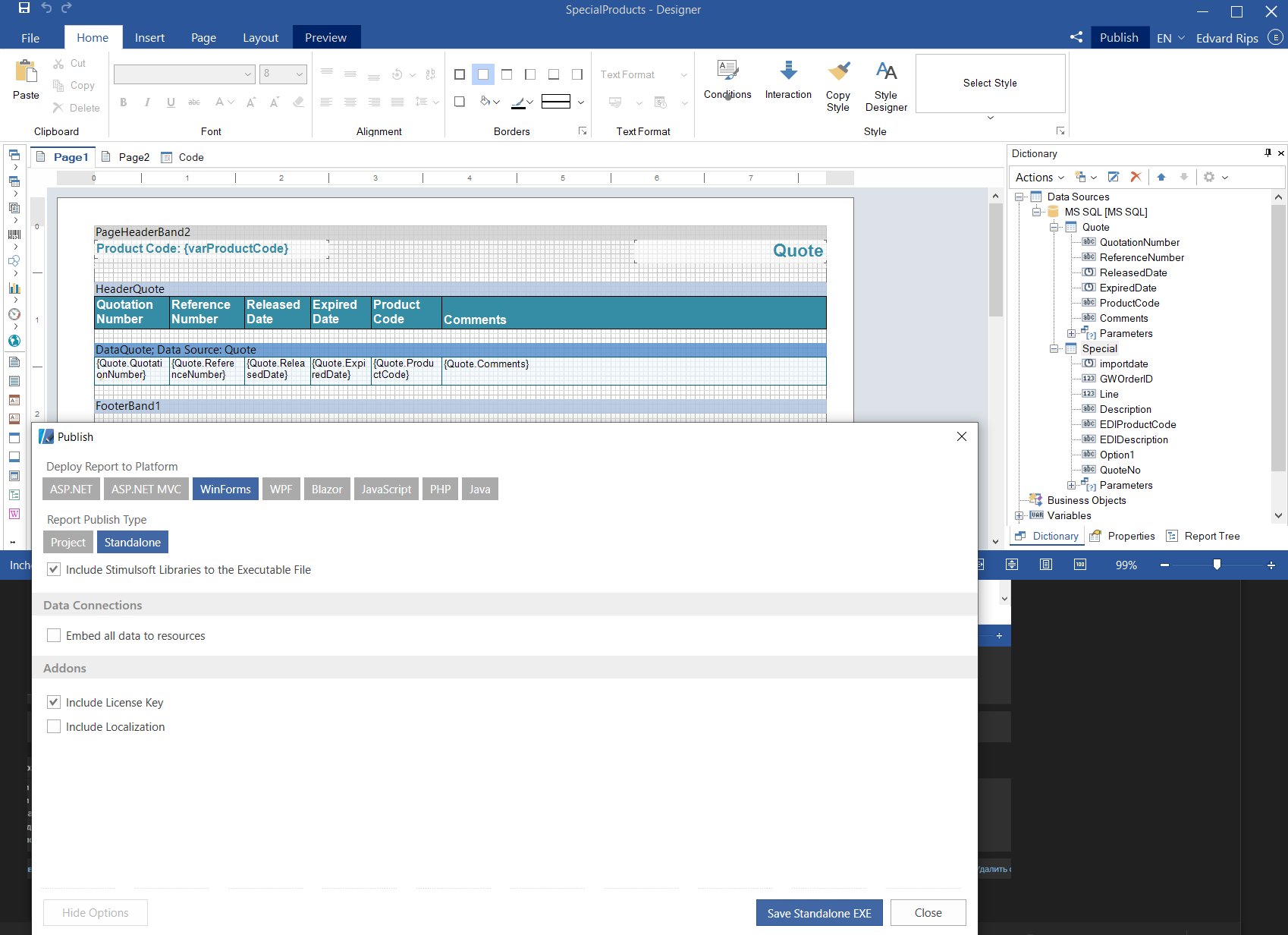Collapse the Quote data source node
The width and height of the screenshot is (1288, 935).
[x=1054, y=227]
